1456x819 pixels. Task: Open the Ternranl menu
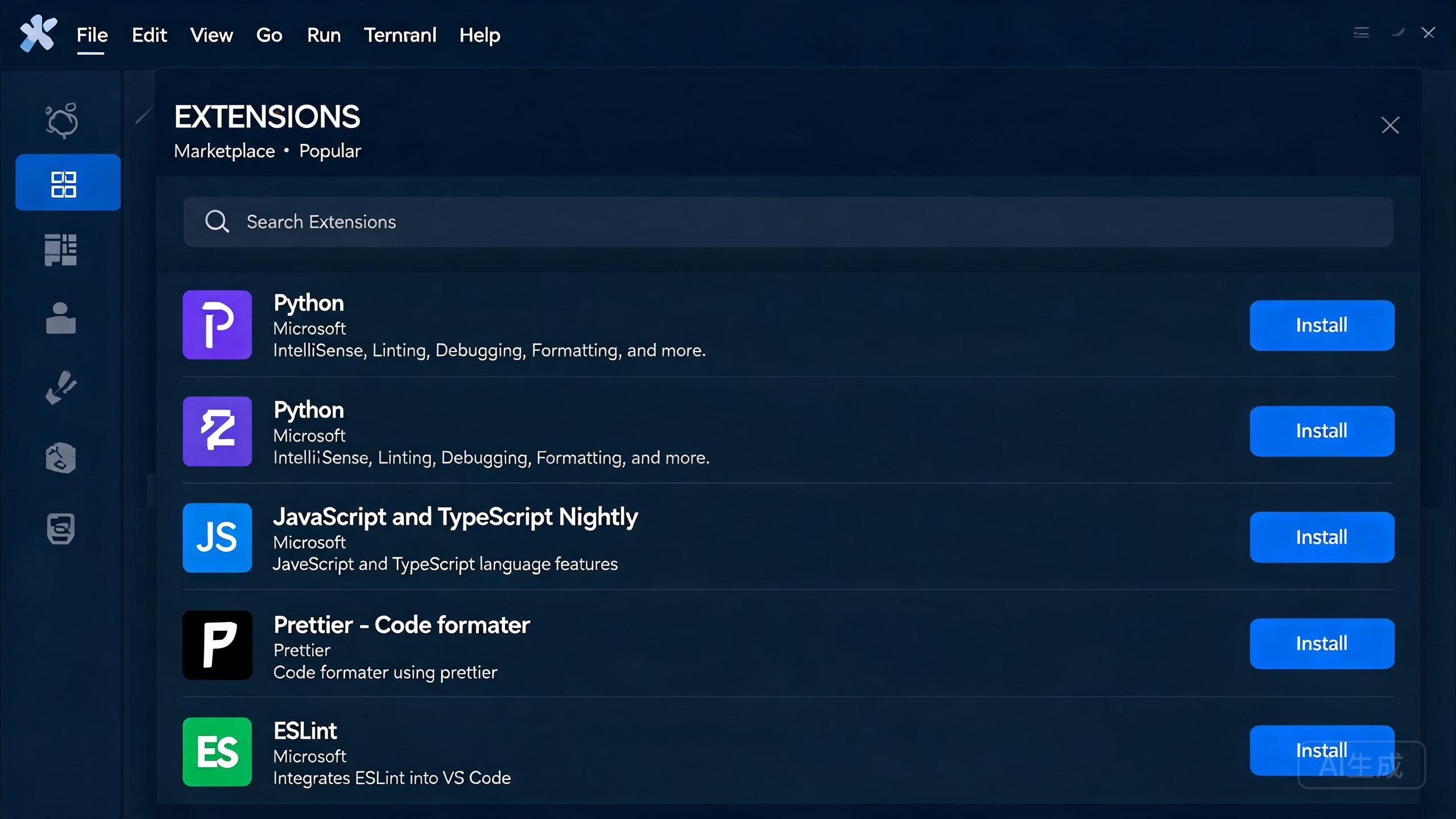[x=400, y=35]
